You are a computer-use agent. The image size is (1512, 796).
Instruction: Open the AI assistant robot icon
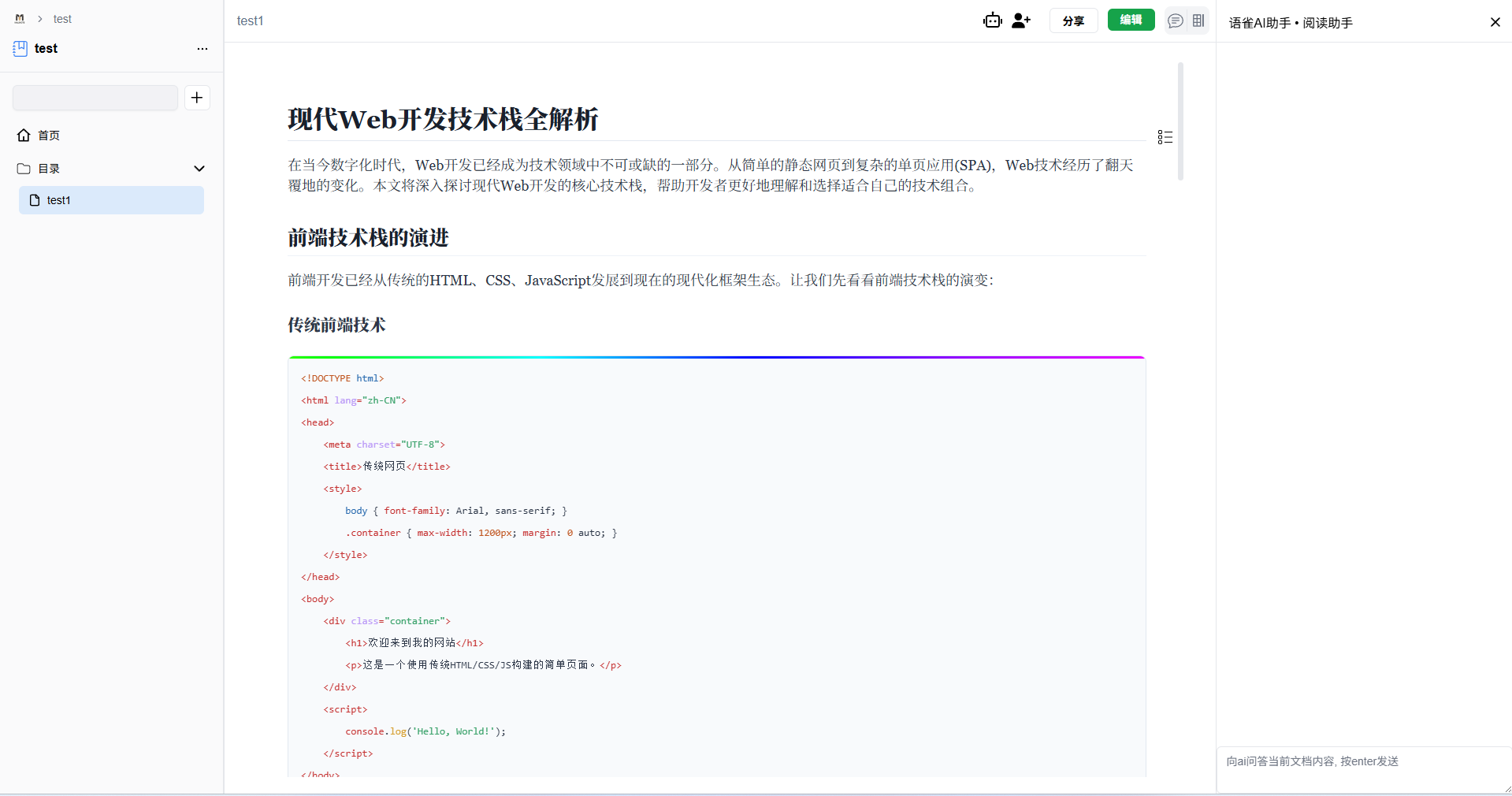click(992, 20)
